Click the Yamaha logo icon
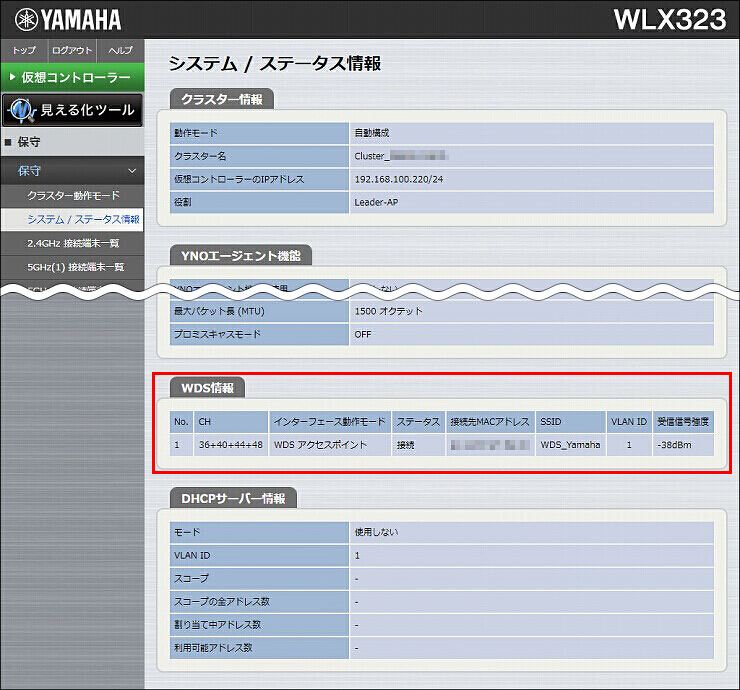Viewport: 740px width, 690px height. coord(26,20)
